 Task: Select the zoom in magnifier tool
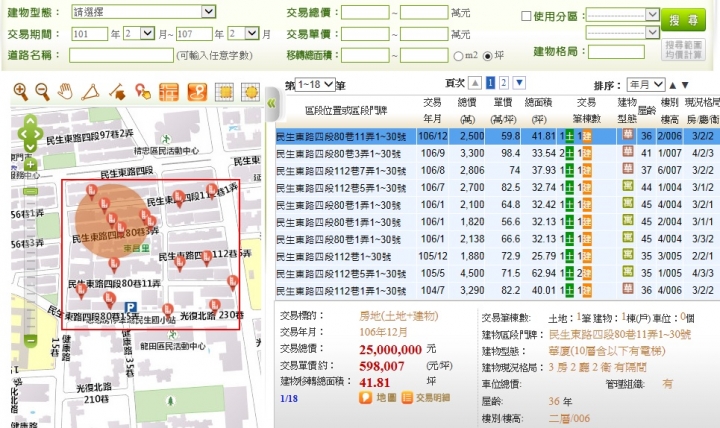[20, 92]
